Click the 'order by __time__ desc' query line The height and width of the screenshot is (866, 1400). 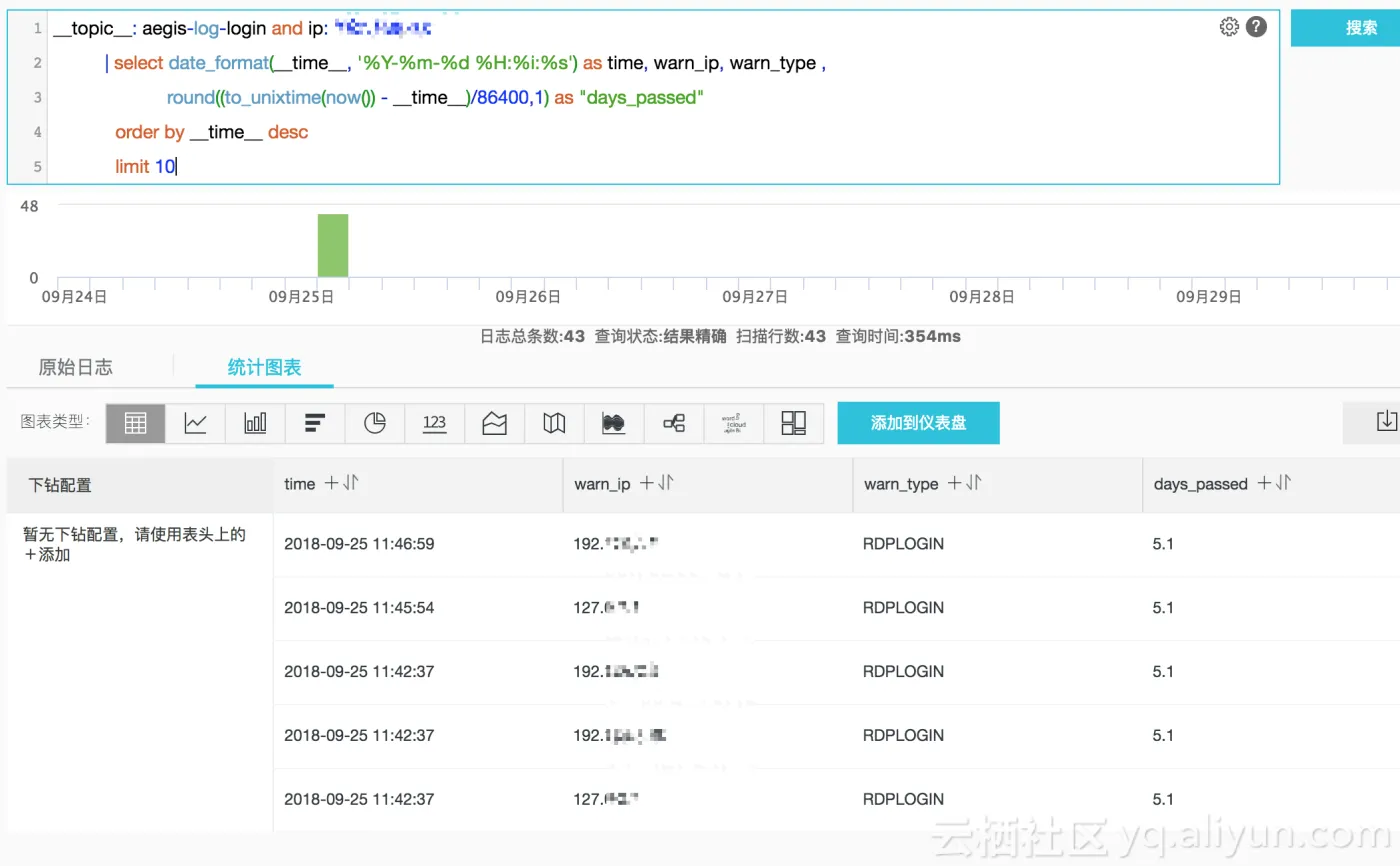click(x=212, y=132)
